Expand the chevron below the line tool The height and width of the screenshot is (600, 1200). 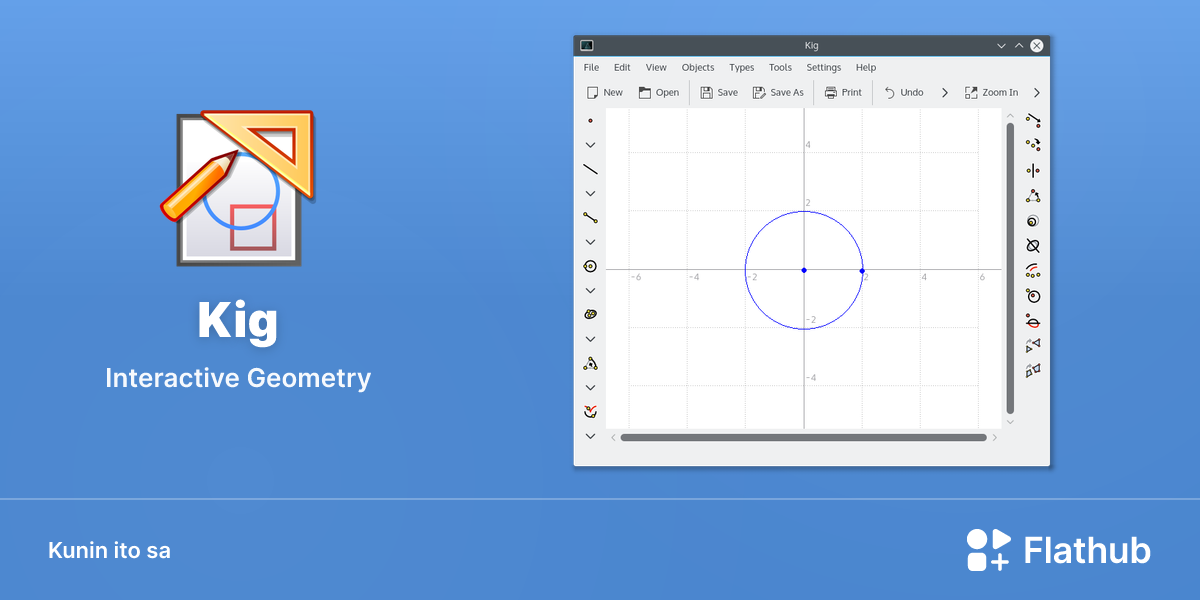pyautogui.click(x=590, y=193)
